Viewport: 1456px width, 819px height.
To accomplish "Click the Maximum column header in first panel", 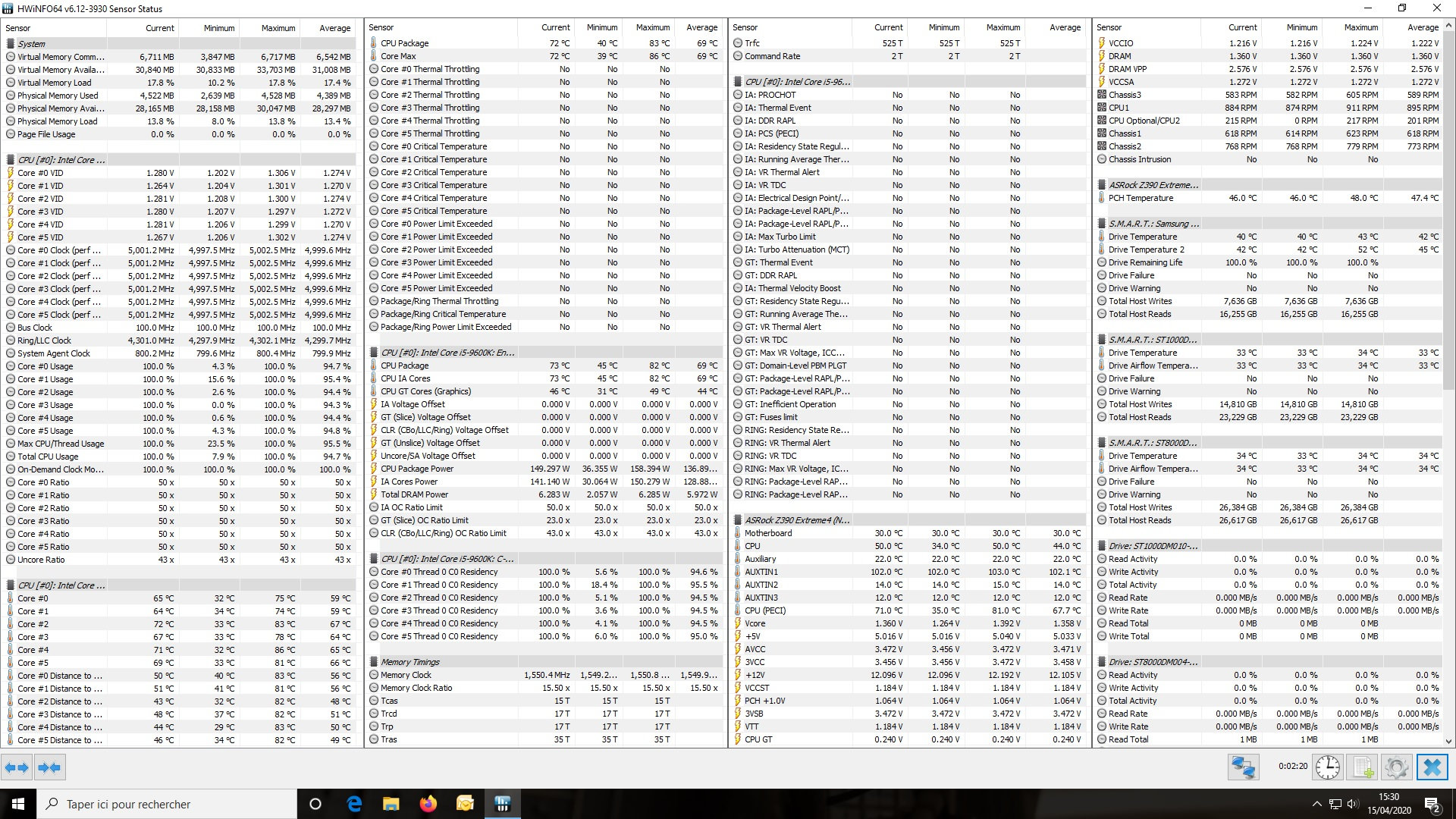I will [x=278, y=28].
